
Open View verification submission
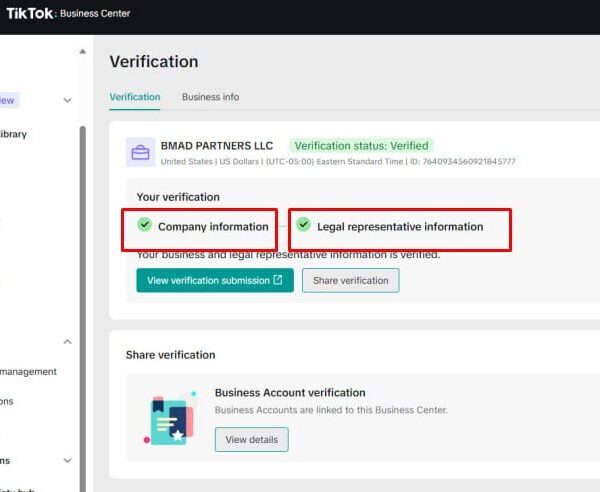pyautogui.click(x=215, y=280)
